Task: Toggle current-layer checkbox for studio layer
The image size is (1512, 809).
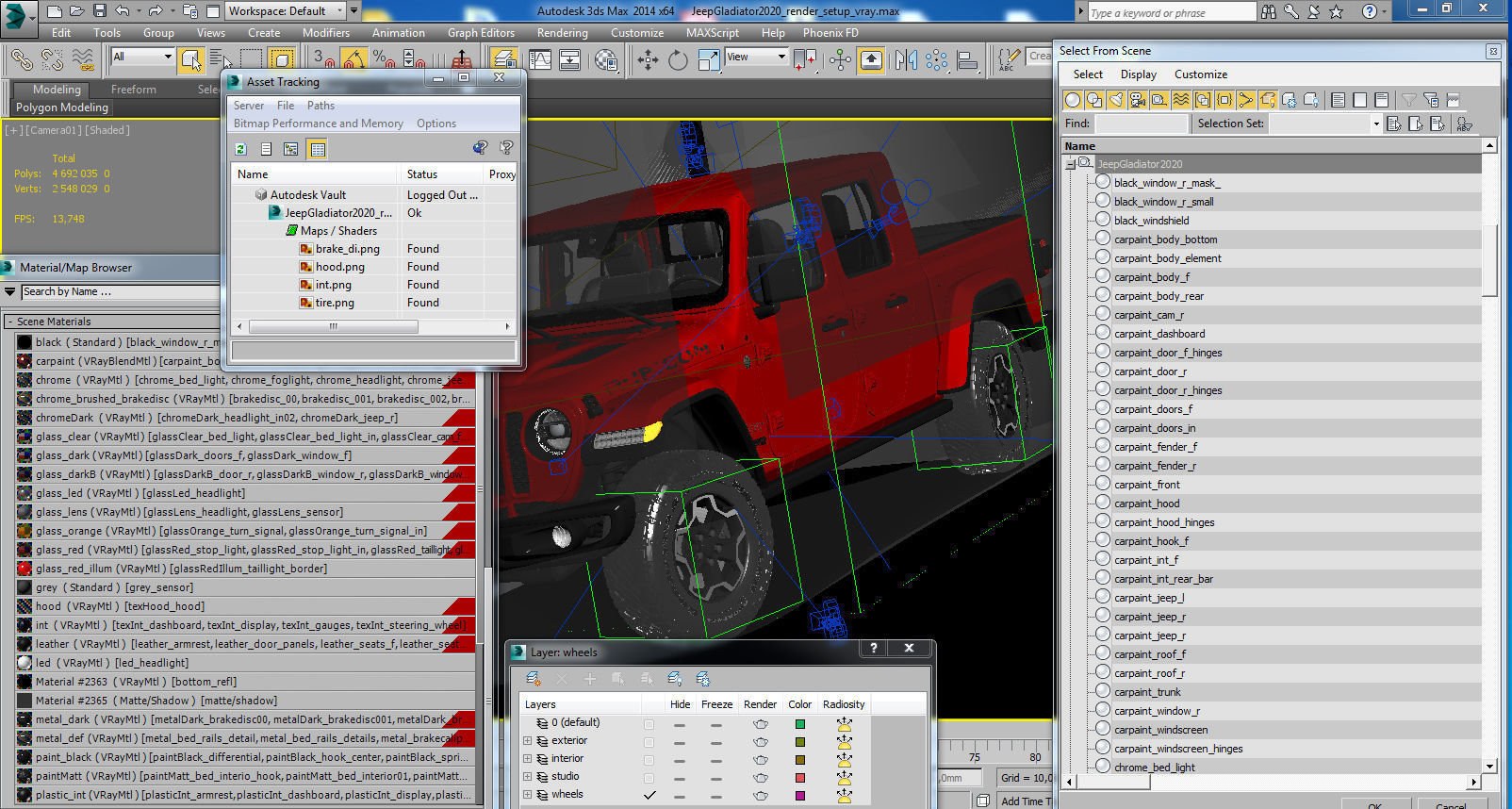Action: [649, 777]
